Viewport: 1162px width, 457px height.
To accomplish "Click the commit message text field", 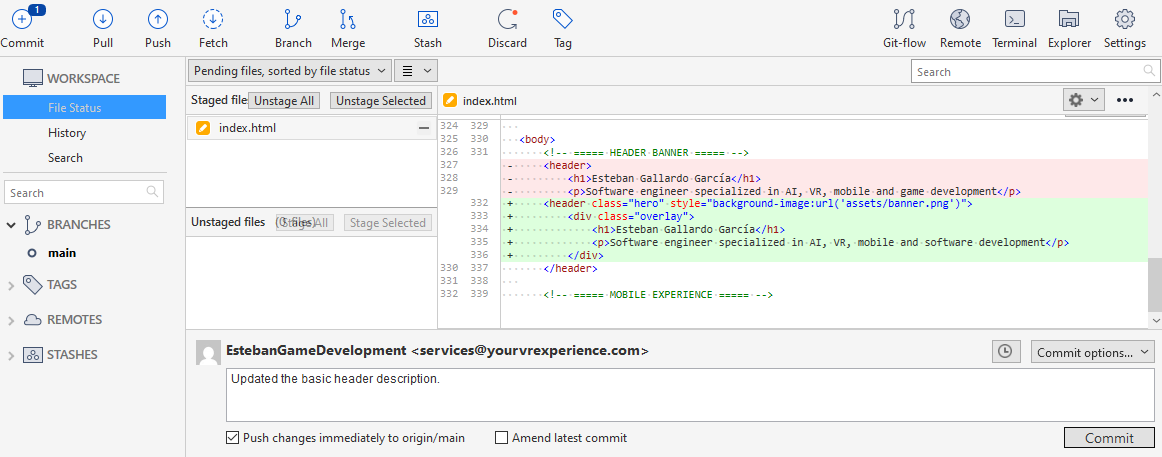I will tap(690, 396).
